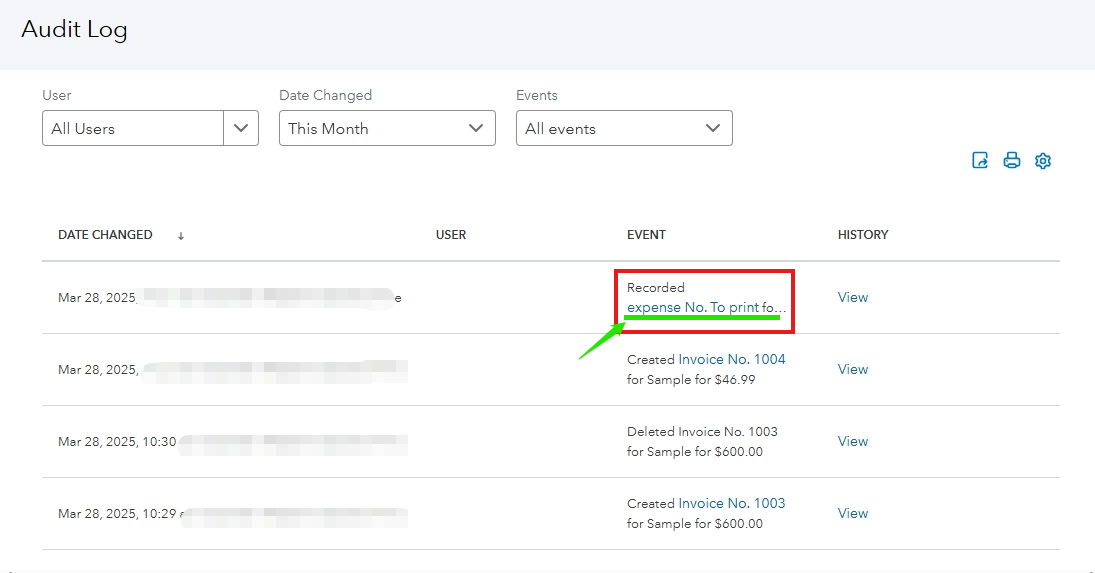Open the recorded expense No. link
The height and width of the screenshot is (573, 1095).
point(705,307)
